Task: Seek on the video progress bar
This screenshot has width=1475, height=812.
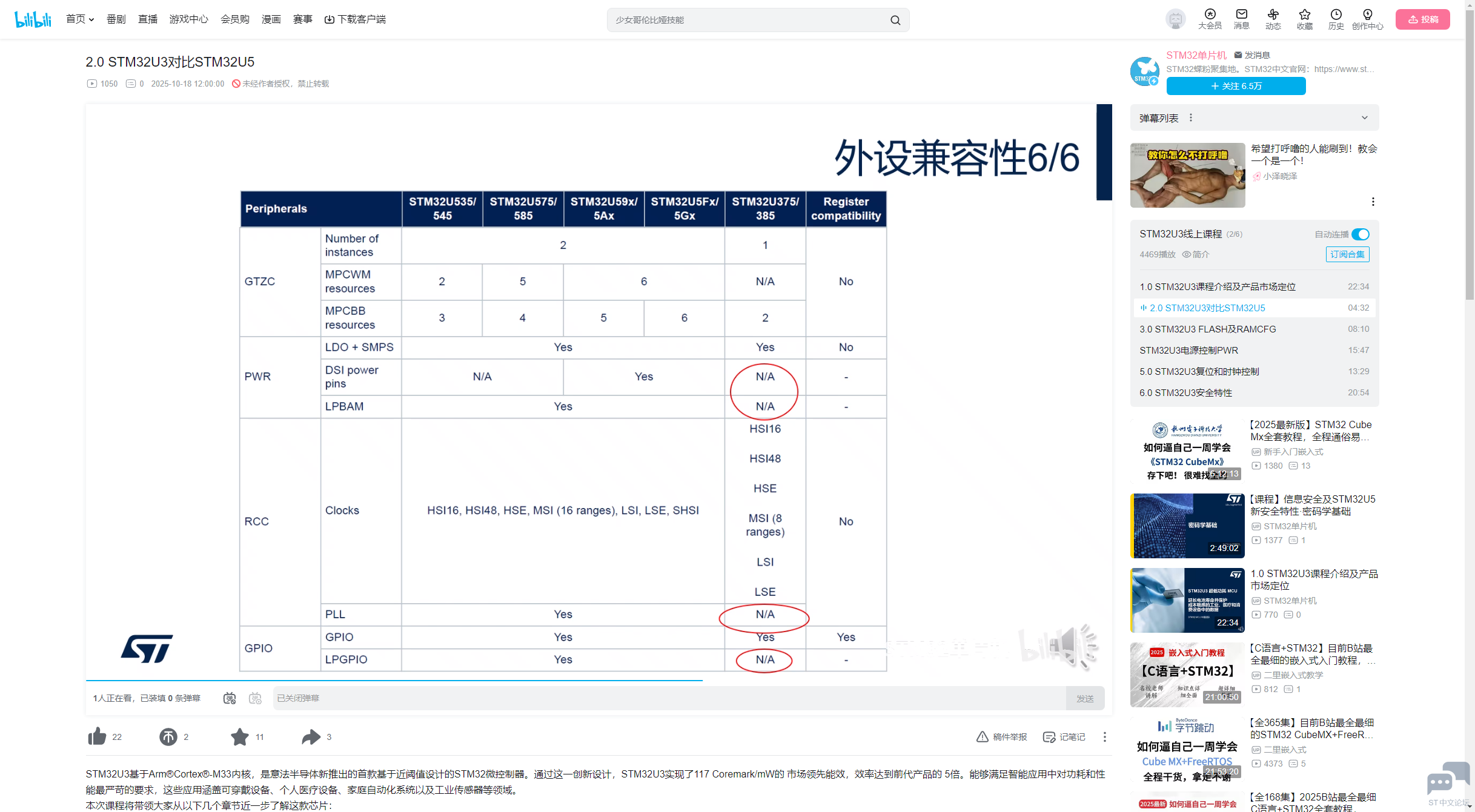Action: click(x=598, y=681)
